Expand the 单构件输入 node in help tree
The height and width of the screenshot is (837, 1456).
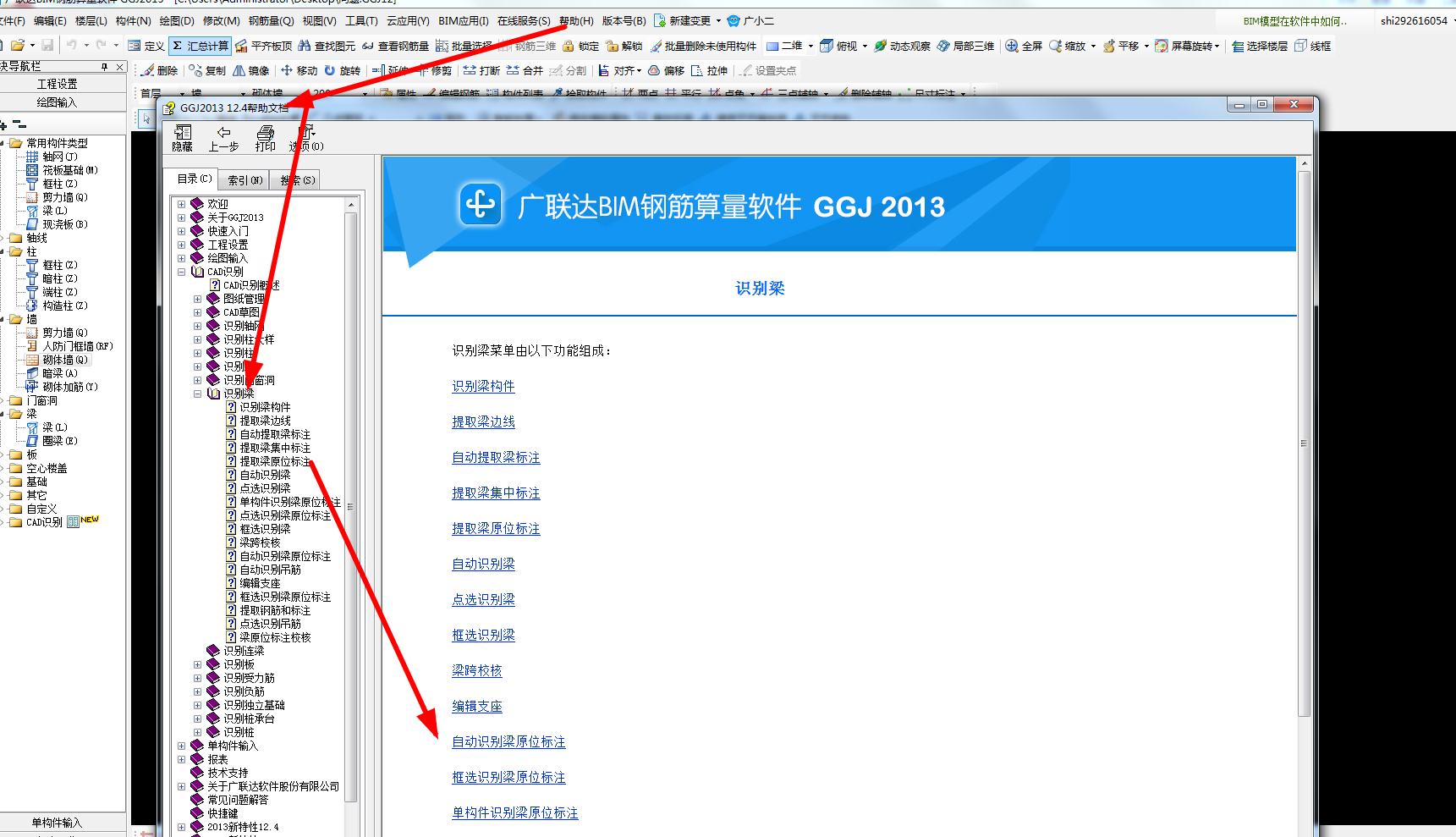(x=181, y=746)
